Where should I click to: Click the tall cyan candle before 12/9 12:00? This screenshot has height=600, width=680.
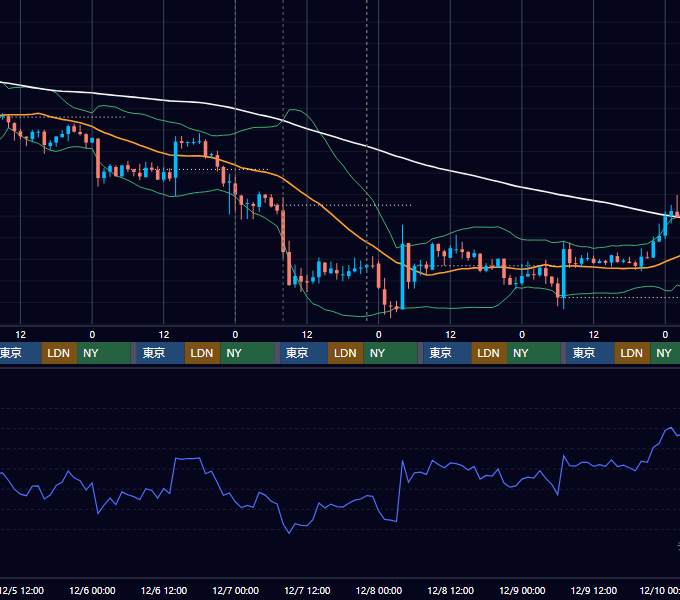pos(564,274)
